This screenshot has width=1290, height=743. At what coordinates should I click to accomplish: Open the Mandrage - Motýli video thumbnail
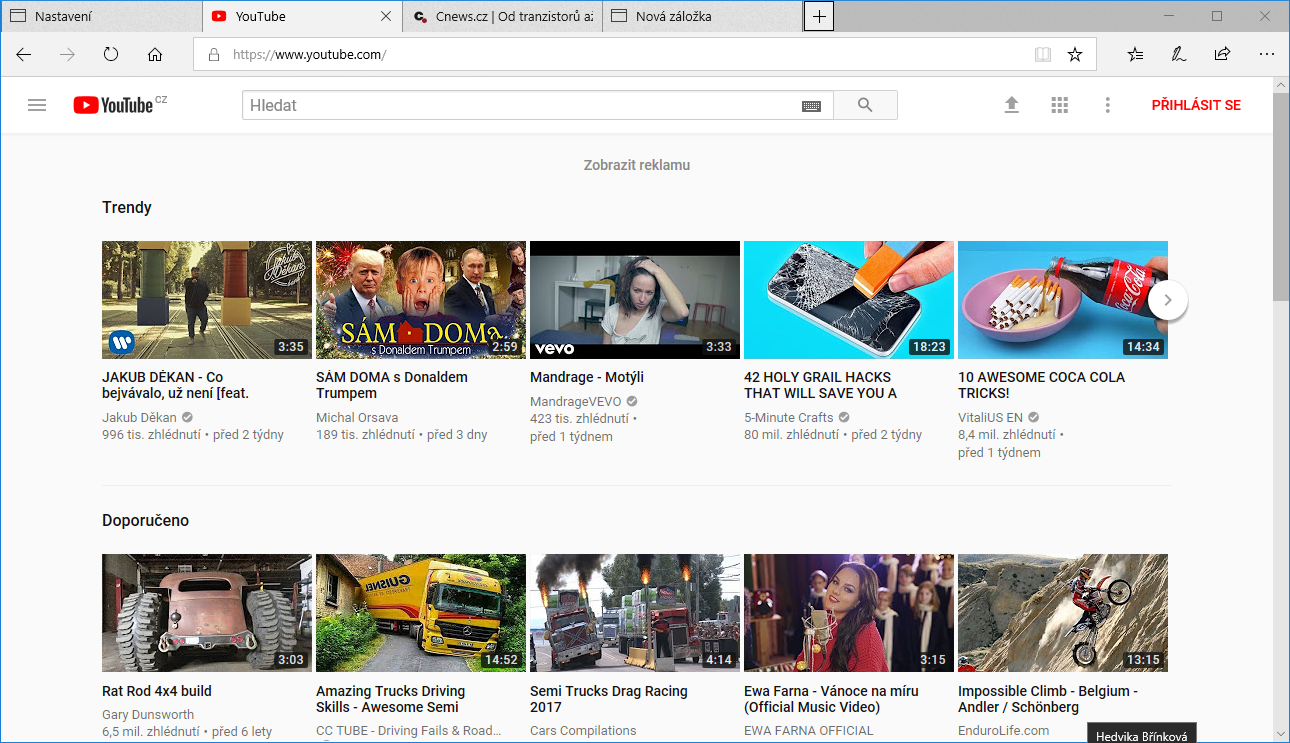[x=635, y=300]
